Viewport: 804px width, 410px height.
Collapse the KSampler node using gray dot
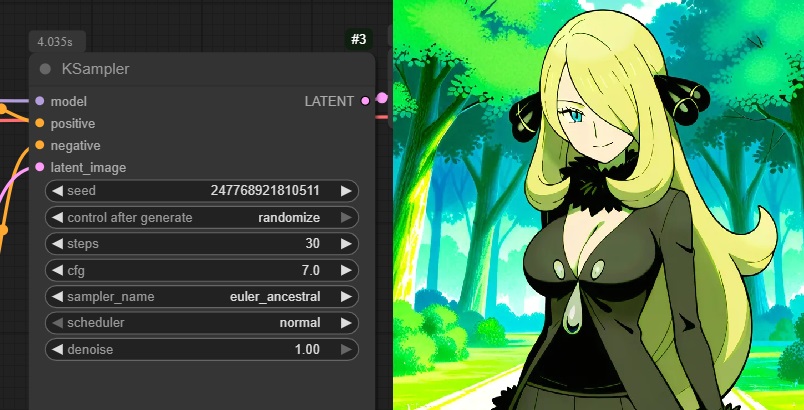point(45,69)
